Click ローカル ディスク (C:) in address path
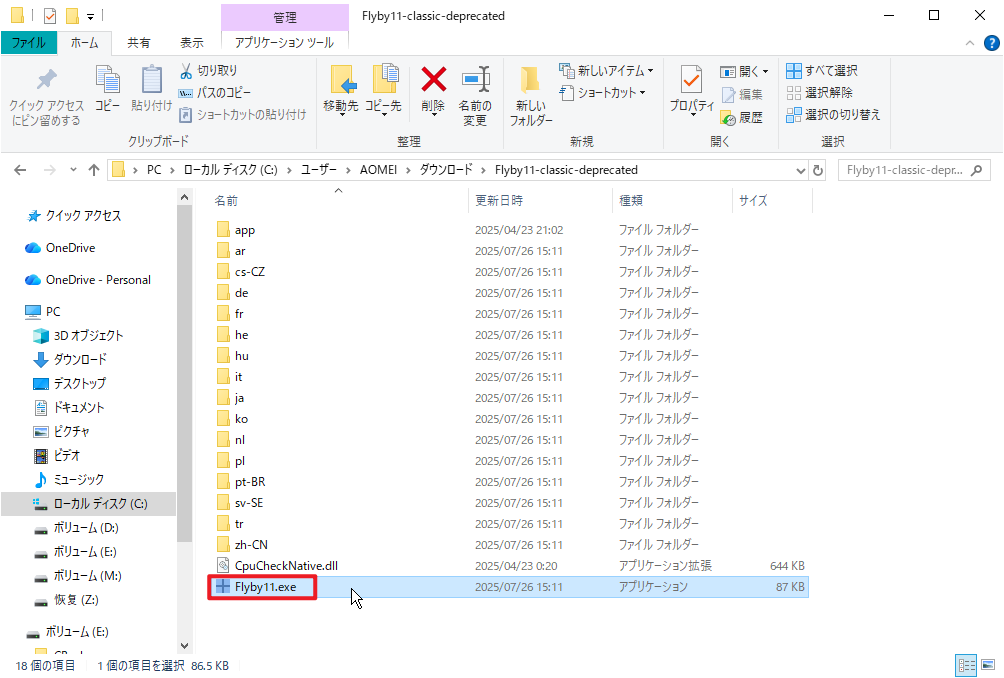Image resolution: width=1004 pixels, height=678 pixels. pyautogui.click(x=231, y=170)
